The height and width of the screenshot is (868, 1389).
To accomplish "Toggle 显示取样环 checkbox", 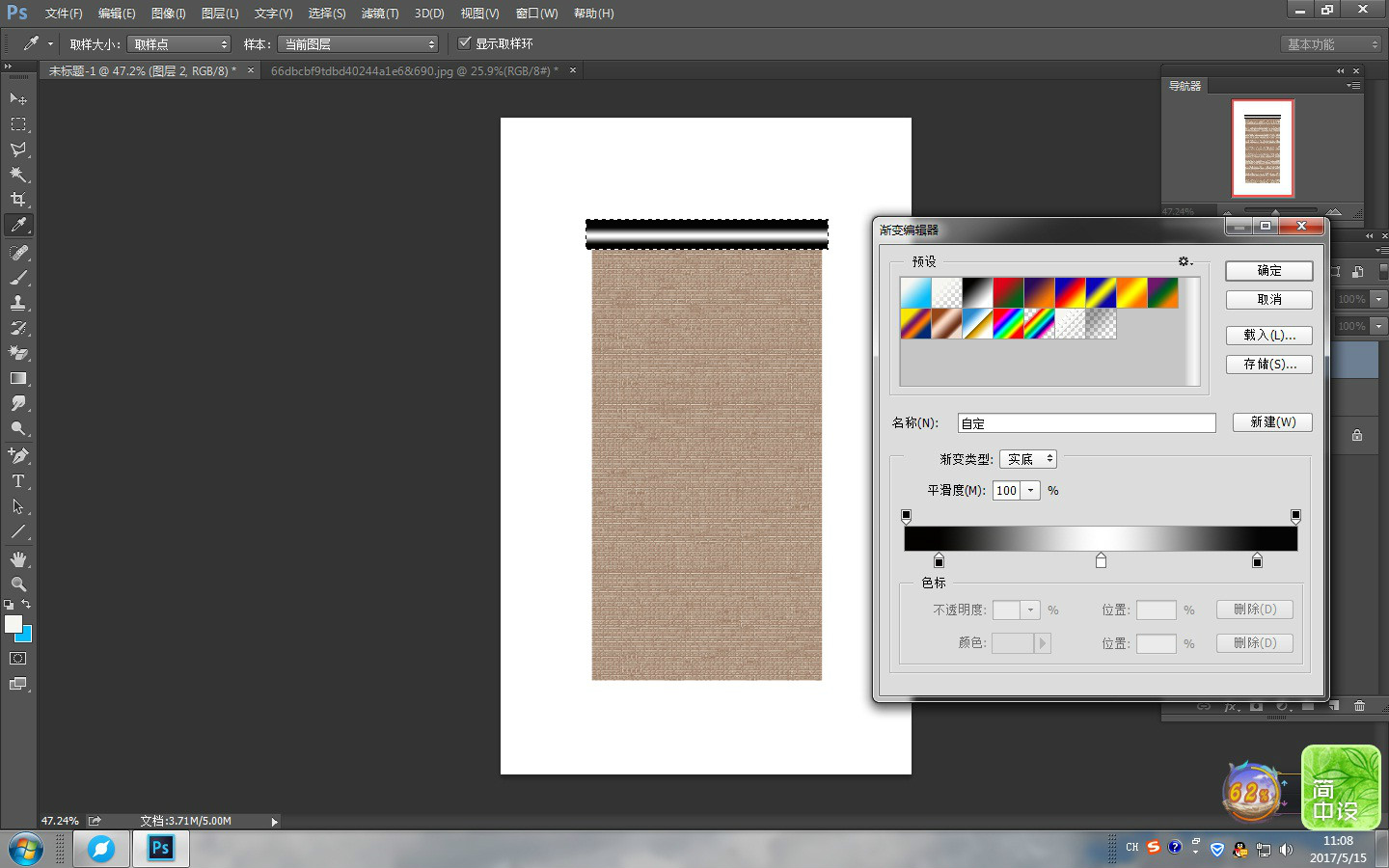I will pos(465,43).
